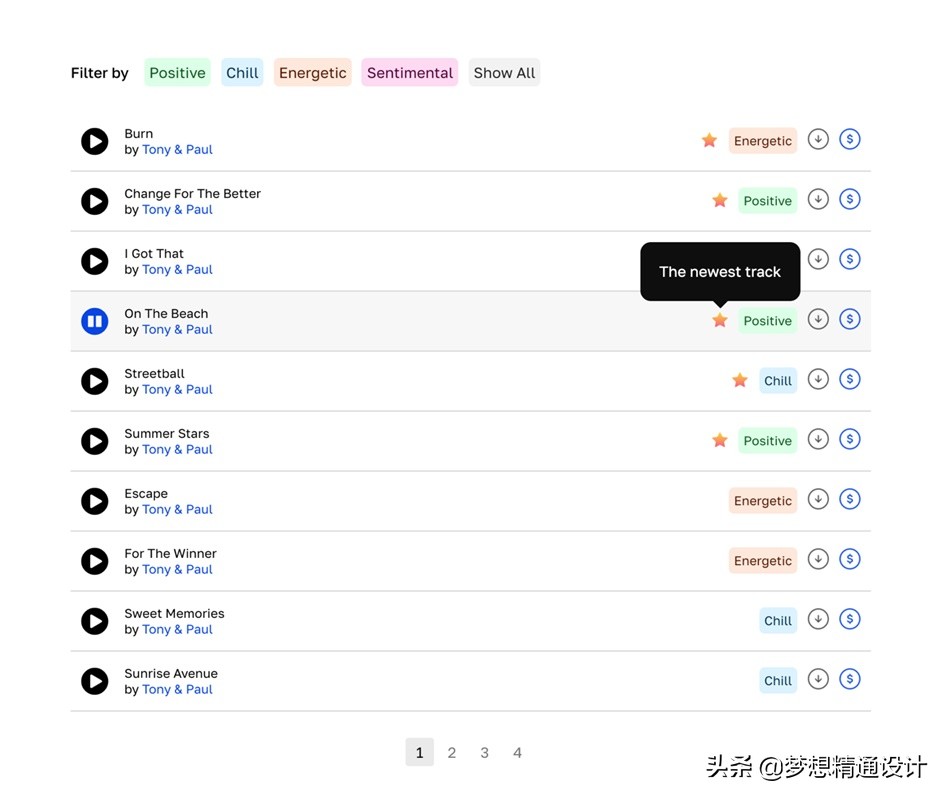The width and height of the screenshot is (948, 800).
Task: Play the track Streetball
Action: pyautogui.click(x=94, y=381)
